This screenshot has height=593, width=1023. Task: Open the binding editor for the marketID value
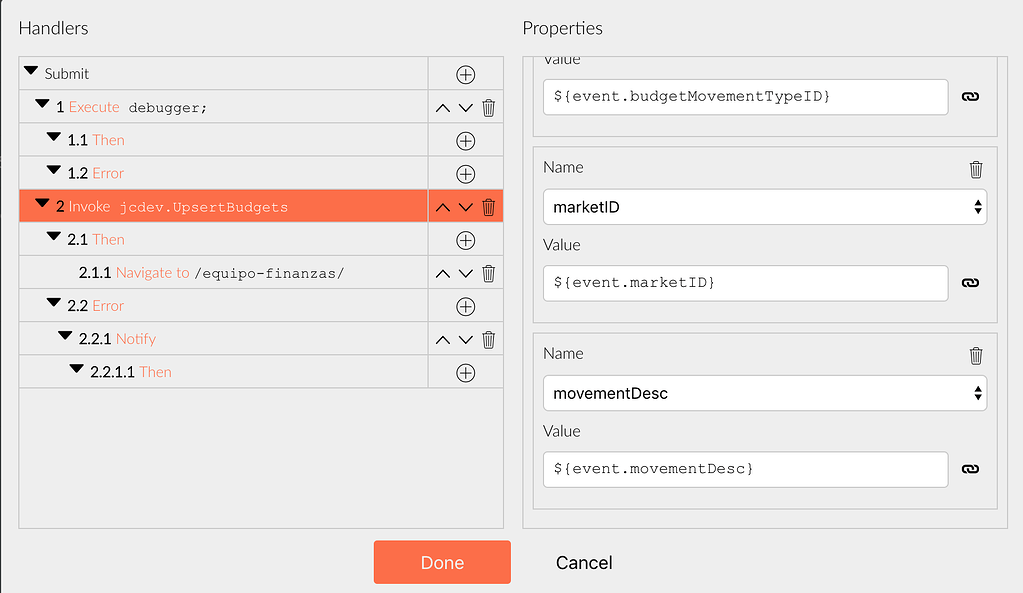point(970,283)
